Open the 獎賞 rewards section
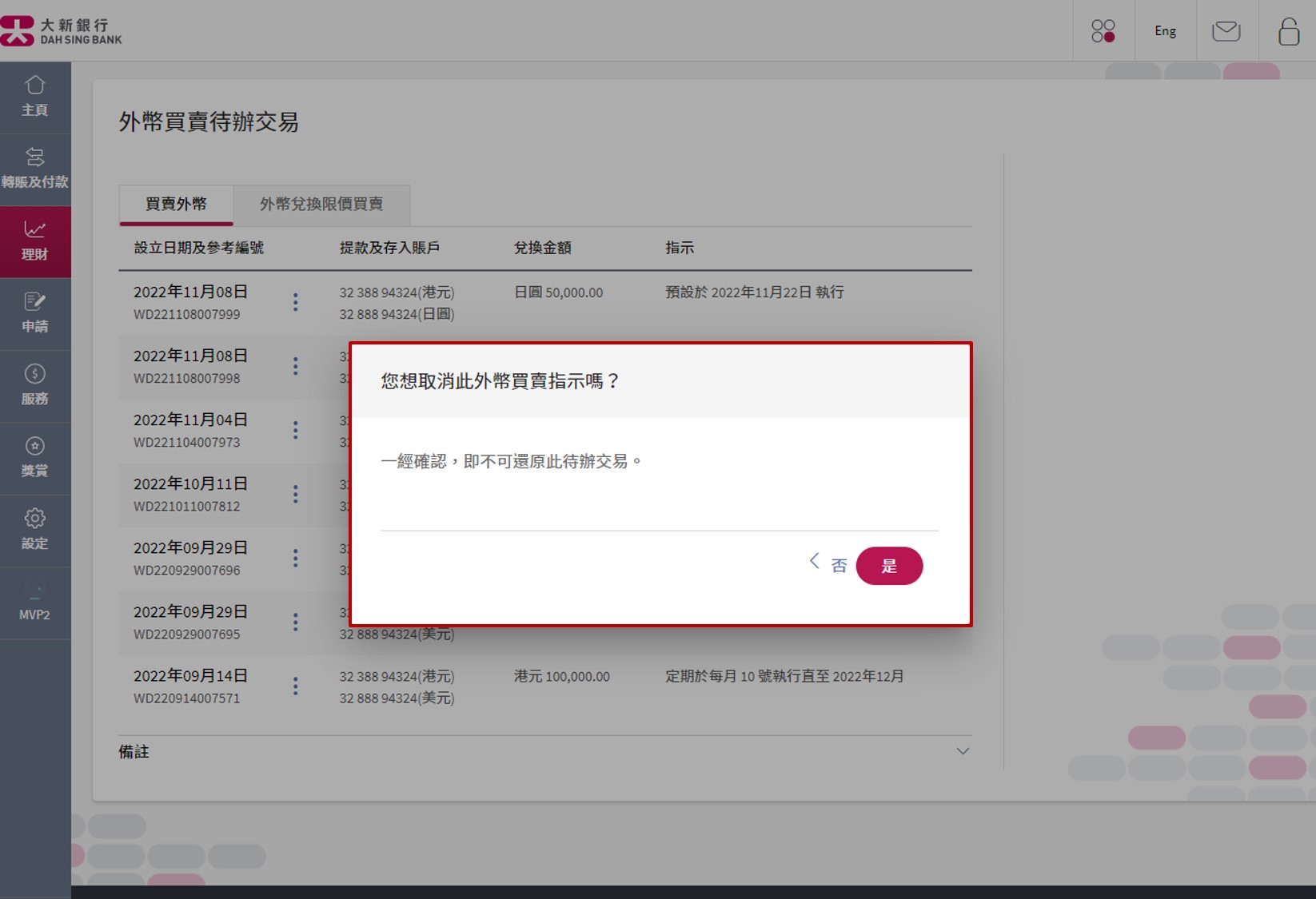 coord(35,457)
